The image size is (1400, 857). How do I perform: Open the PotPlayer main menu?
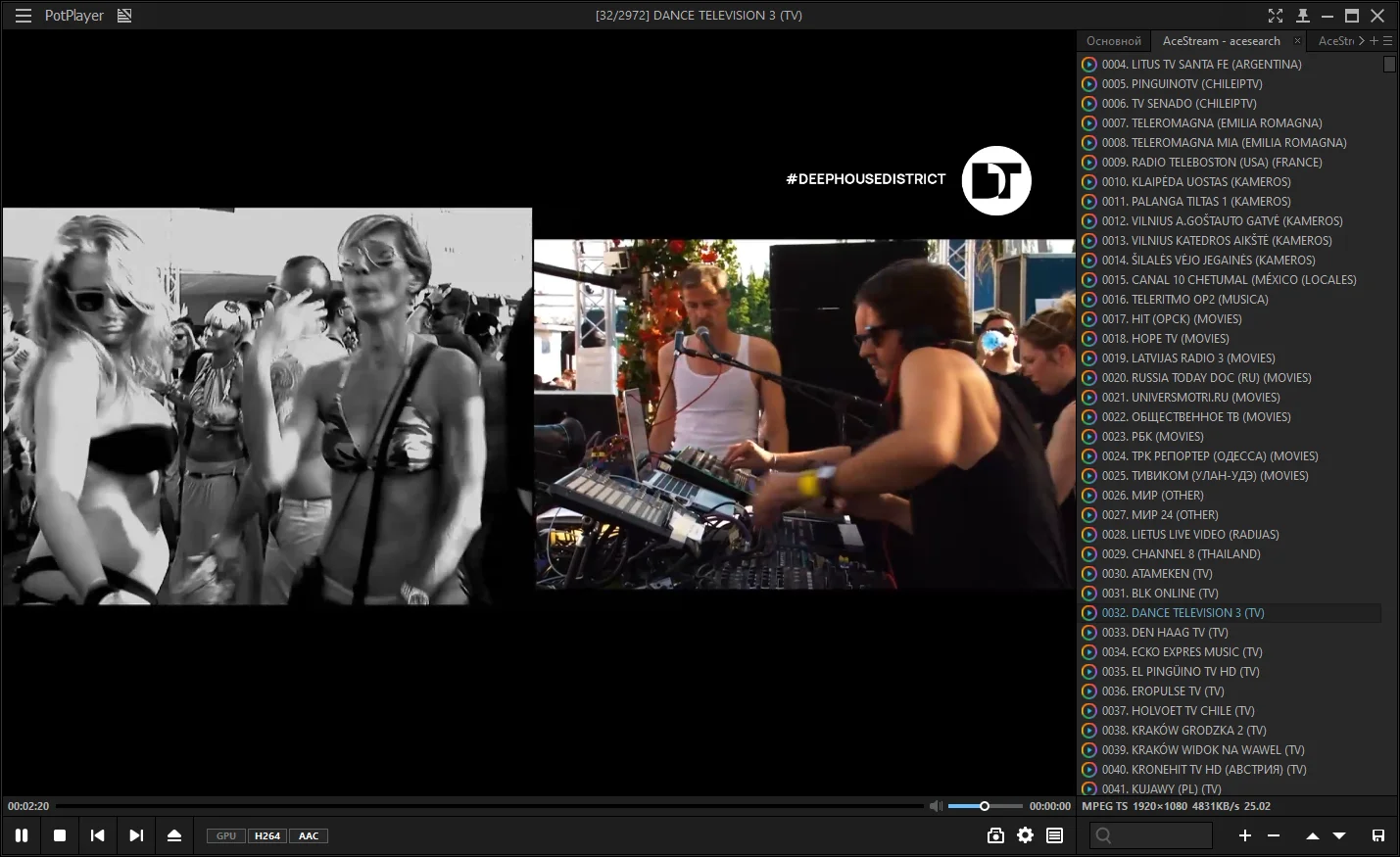(x=24, y=16)
